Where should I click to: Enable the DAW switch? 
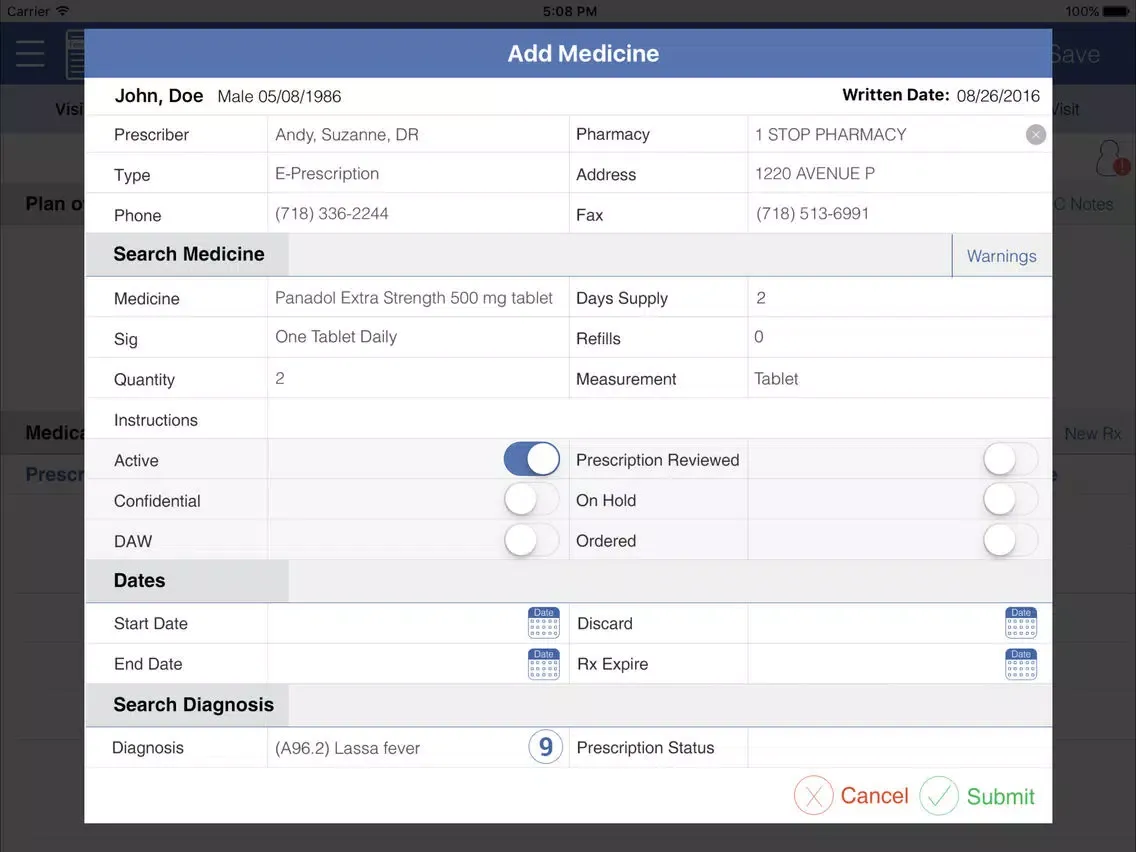(532, 540)
